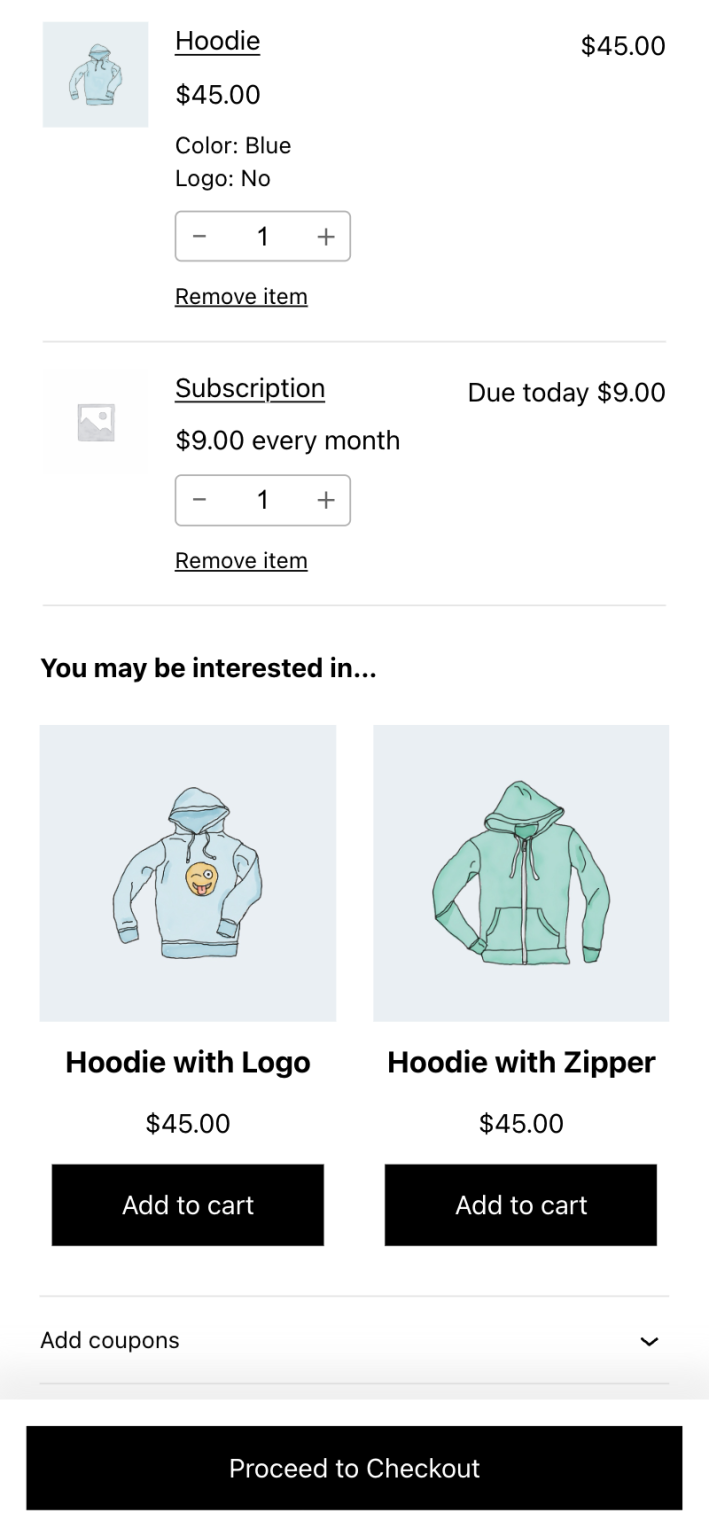Expand the Add coupons chevron
Screen dimensions: 709x1536
click(649, 1341)
